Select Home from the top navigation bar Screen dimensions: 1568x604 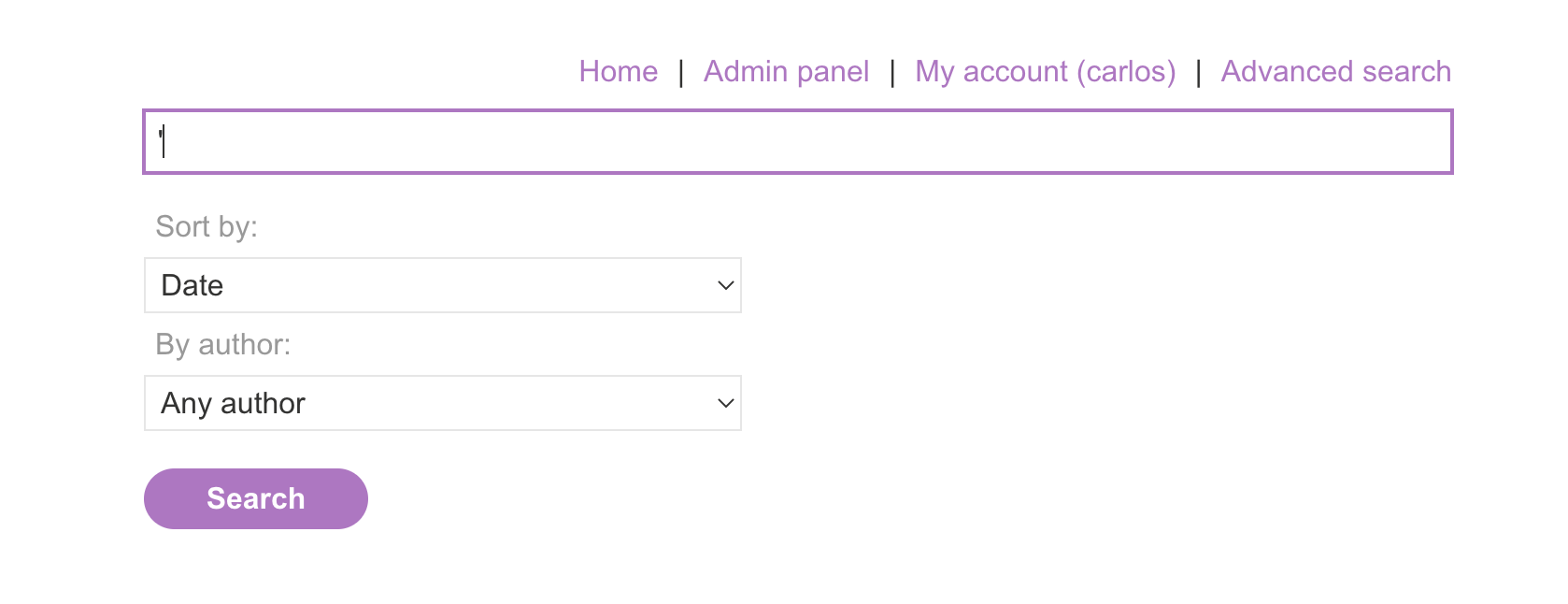619,71
